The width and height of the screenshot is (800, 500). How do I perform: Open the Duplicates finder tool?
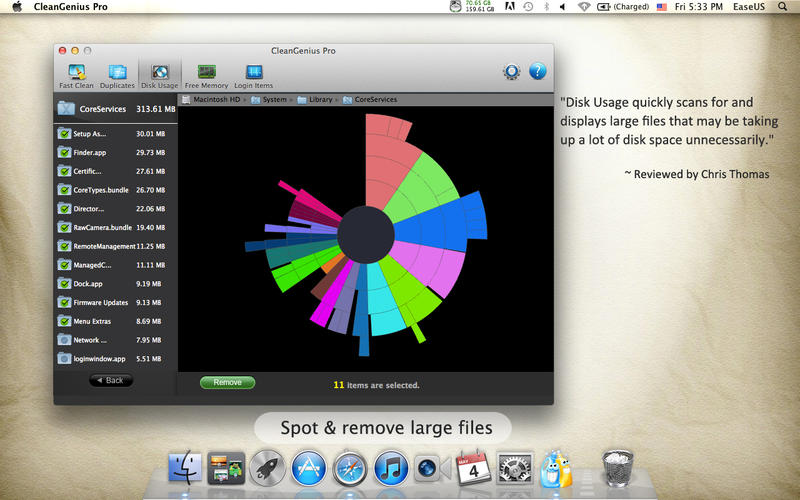117,76
